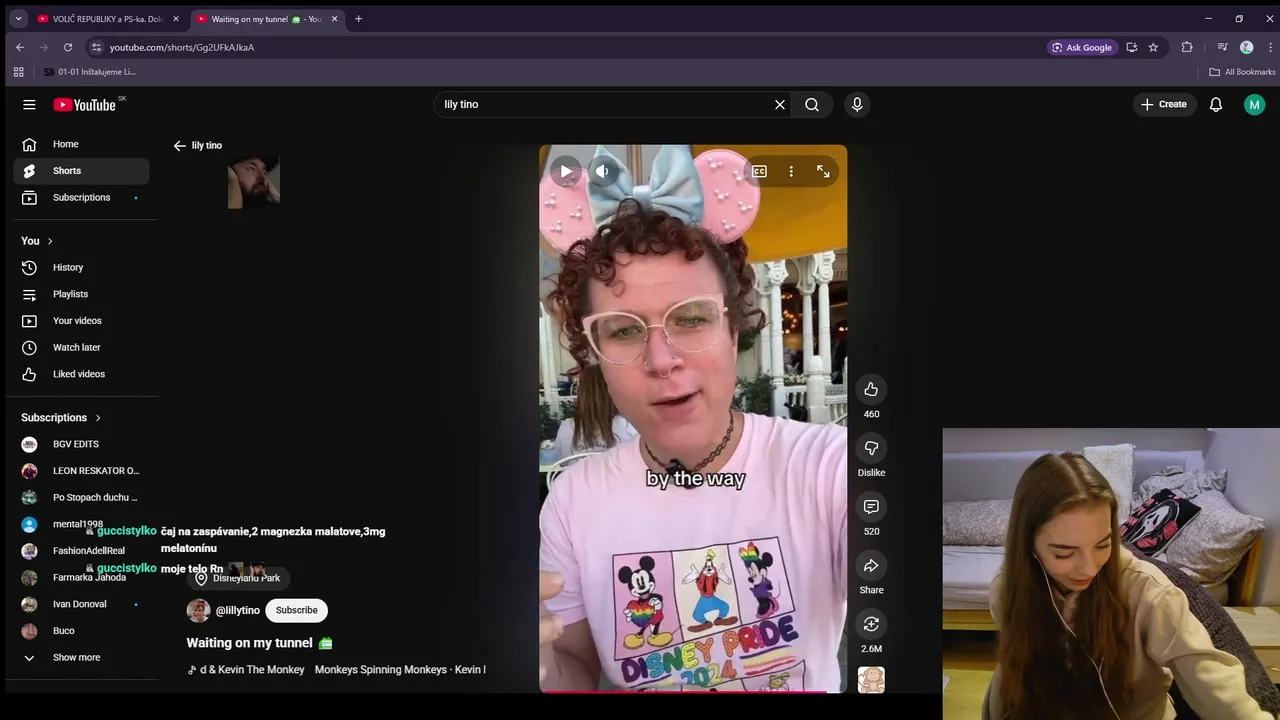This screenshot has width=1280, height=720.
Task: Subscribe to @lillytino
Action: [296, 610]
